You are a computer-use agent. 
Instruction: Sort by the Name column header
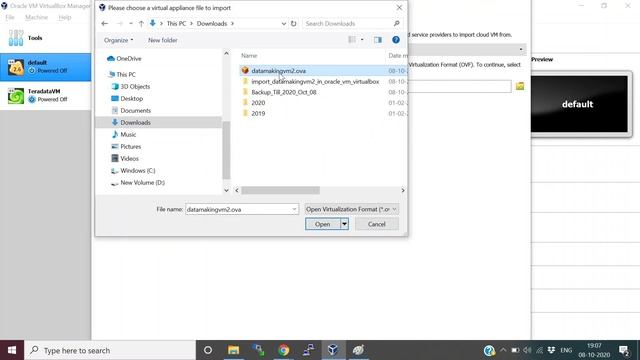[x=249, y=56]
